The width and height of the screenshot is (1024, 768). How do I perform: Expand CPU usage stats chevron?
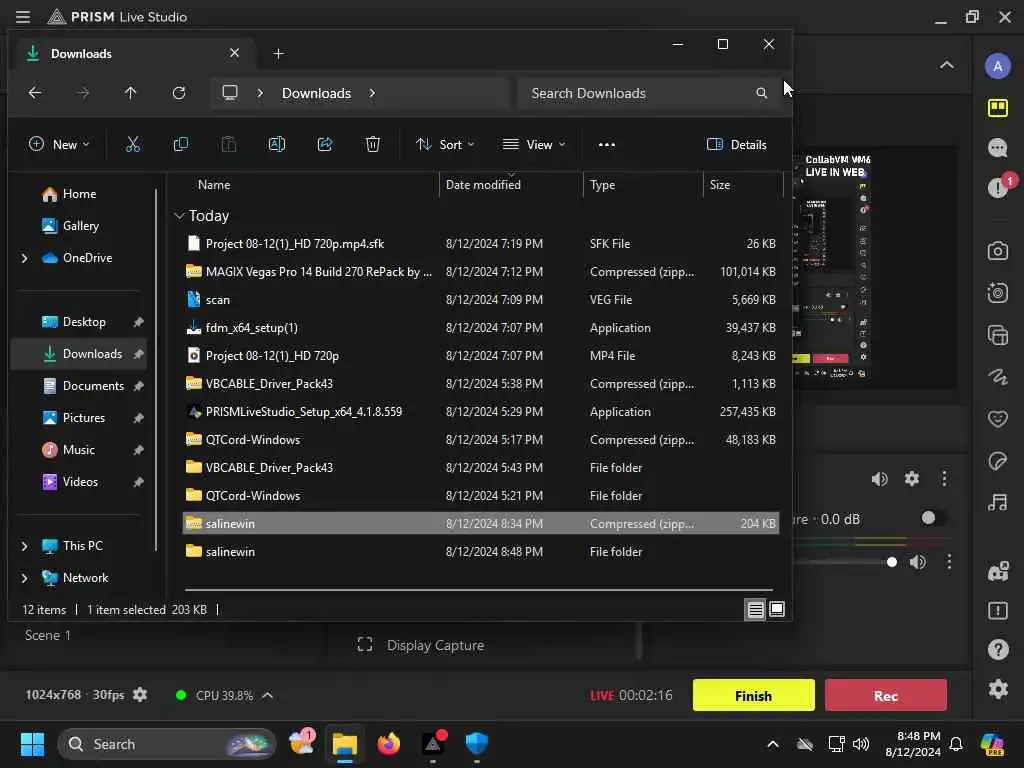[x=268, y=696]
